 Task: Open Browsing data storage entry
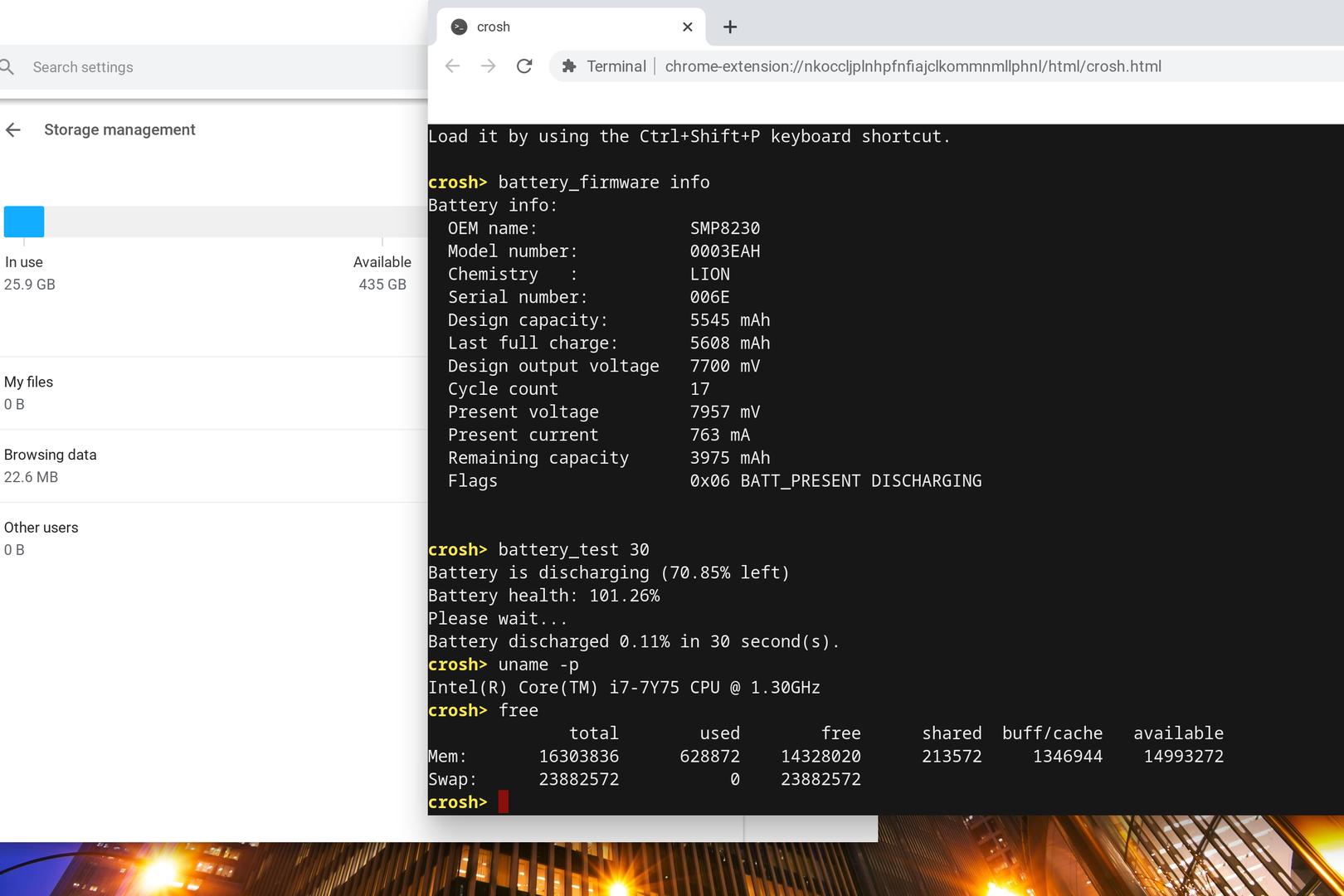pos(214,465)
